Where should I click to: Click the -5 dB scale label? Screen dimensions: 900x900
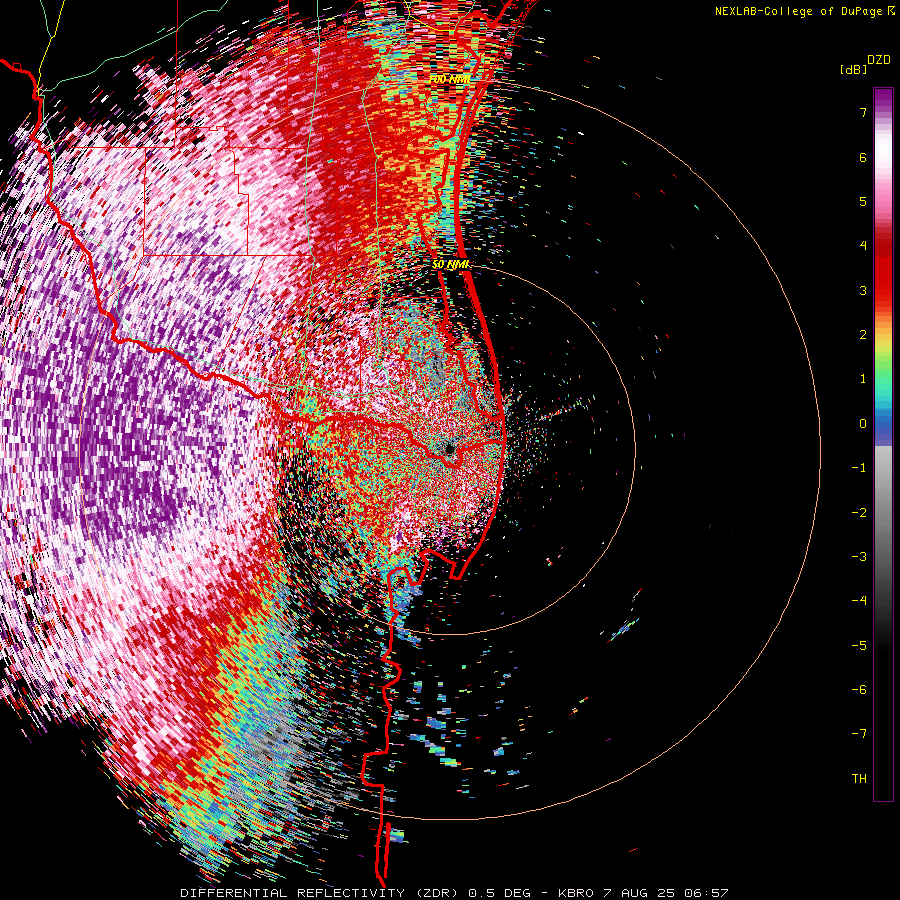(x=859, y=645)
